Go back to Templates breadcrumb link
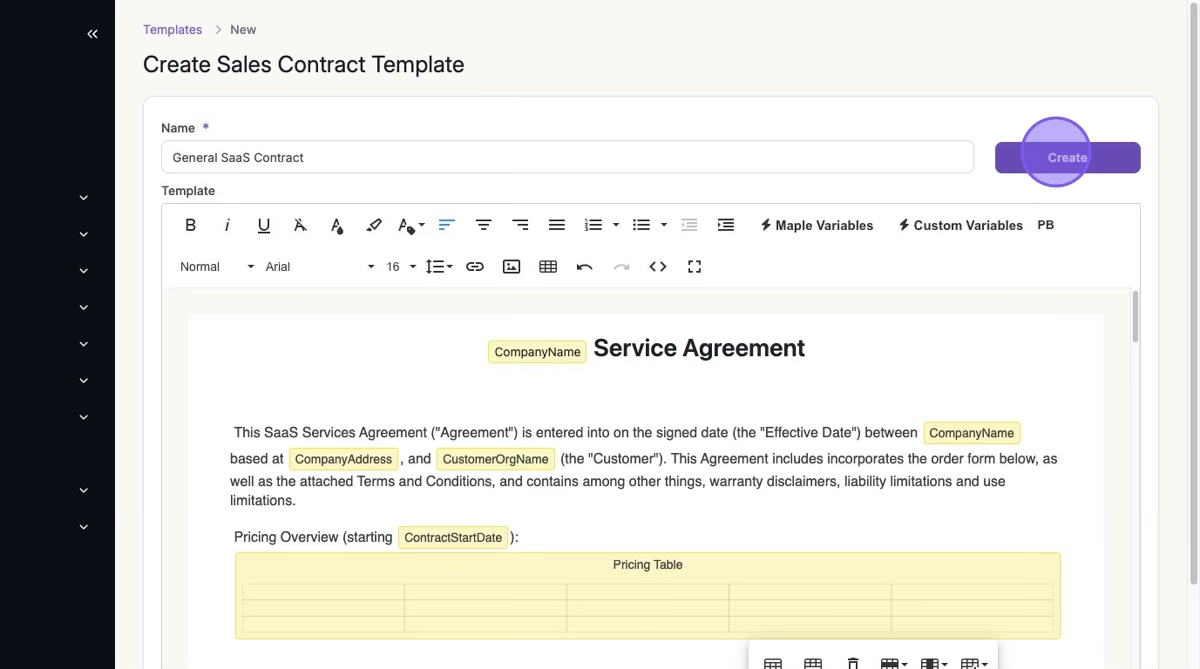 tap(172, 30)
